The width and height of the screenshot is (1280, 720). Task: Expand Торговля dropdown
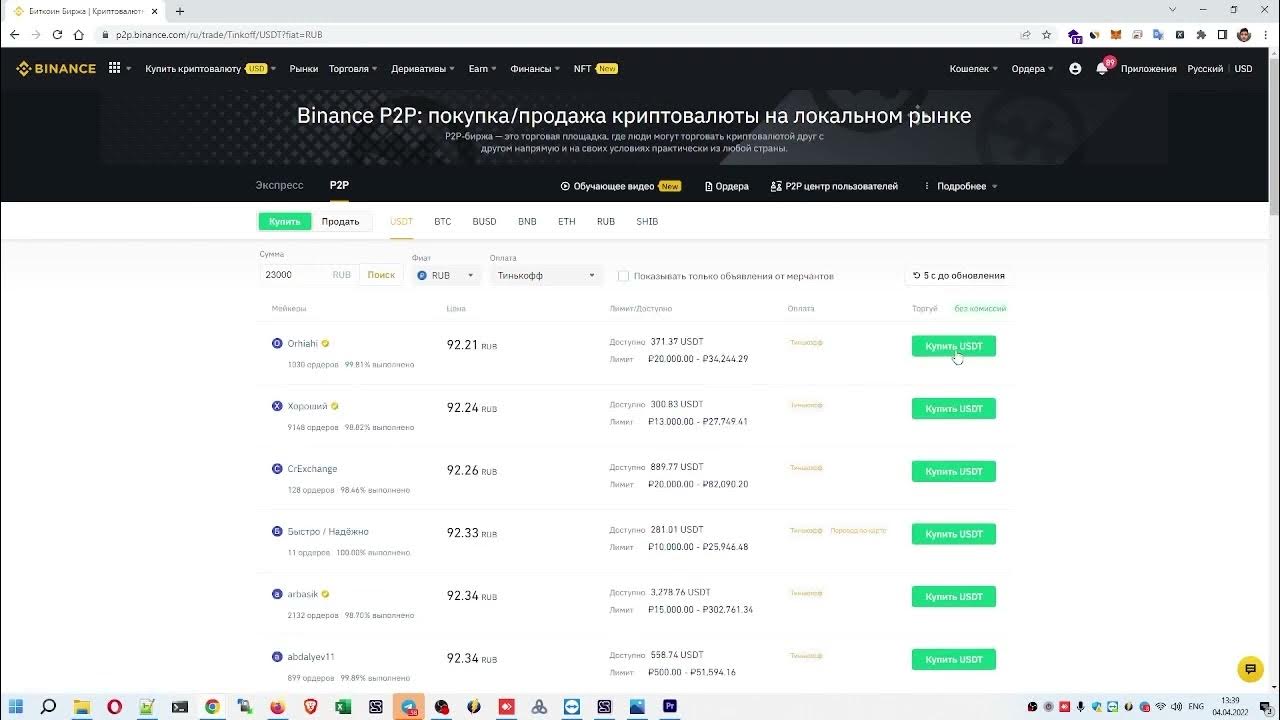353,69
